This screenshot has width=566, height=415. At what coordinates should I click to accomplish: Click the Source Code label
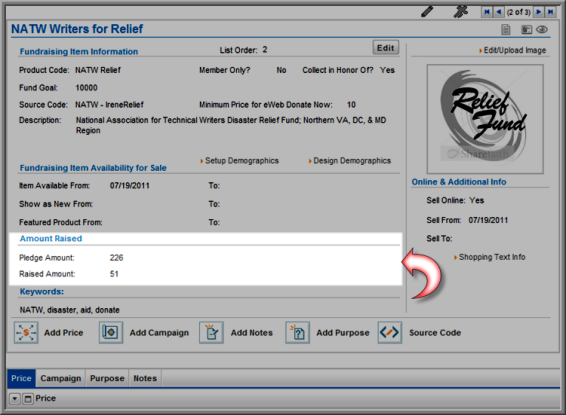click(435, 333)
